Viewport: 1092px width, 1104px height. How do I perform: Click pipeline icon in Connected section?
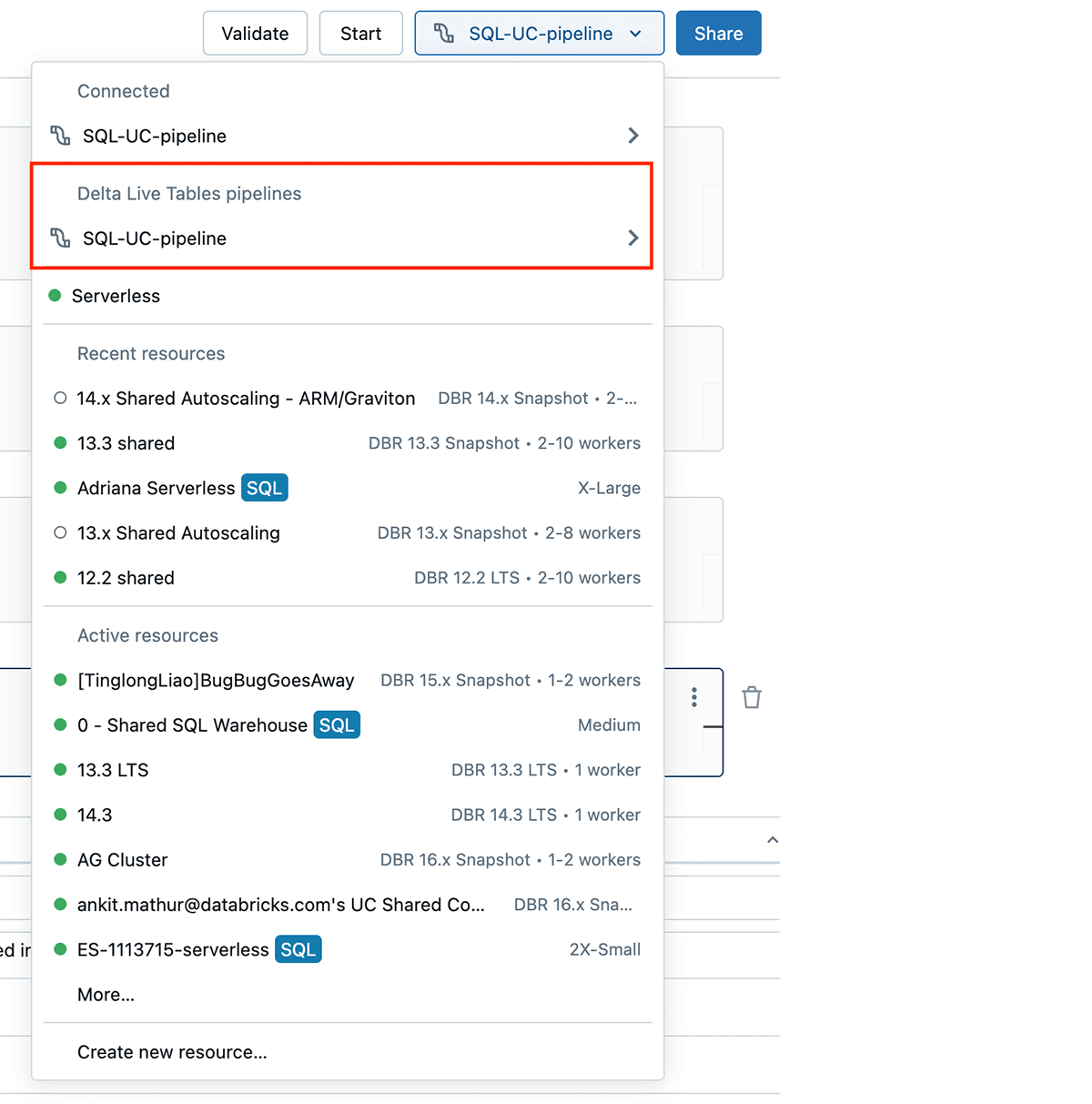click(x=61, y=136)
